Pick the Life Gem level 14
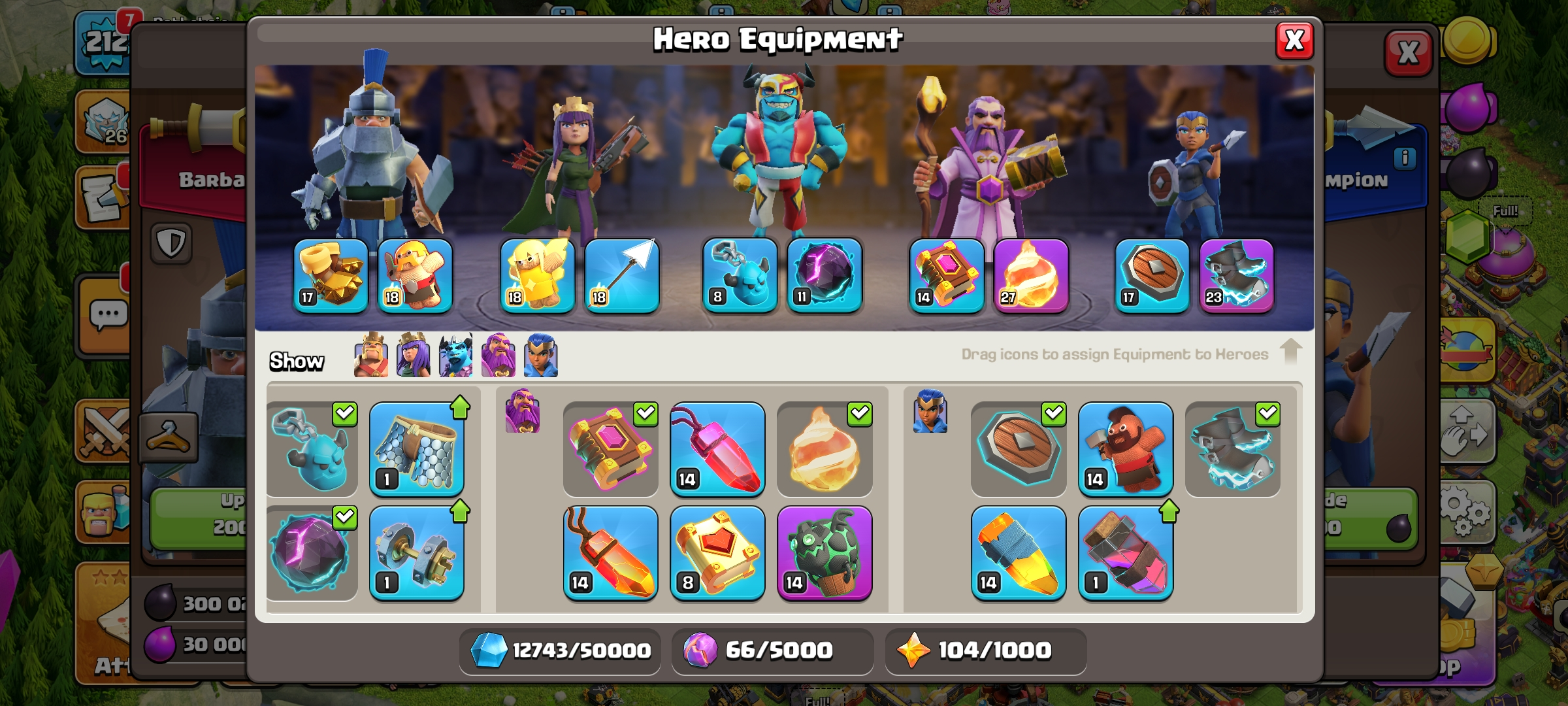1568x706 pixels. tap(717, 450)
